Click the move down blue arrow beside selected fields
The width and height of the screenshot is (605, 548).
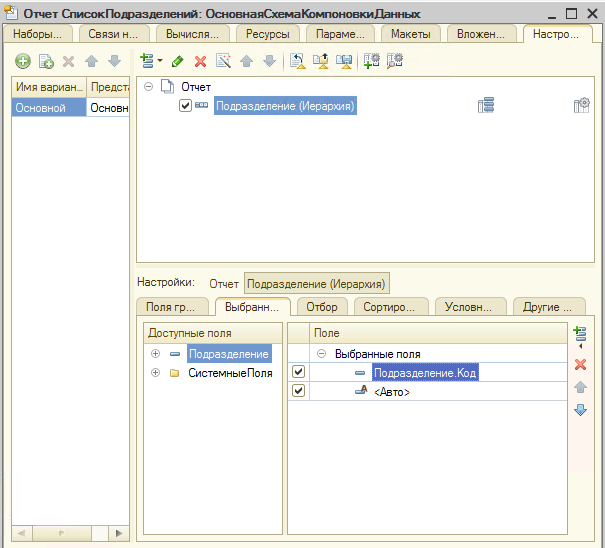pyautogui.click(x=580, y=410)
